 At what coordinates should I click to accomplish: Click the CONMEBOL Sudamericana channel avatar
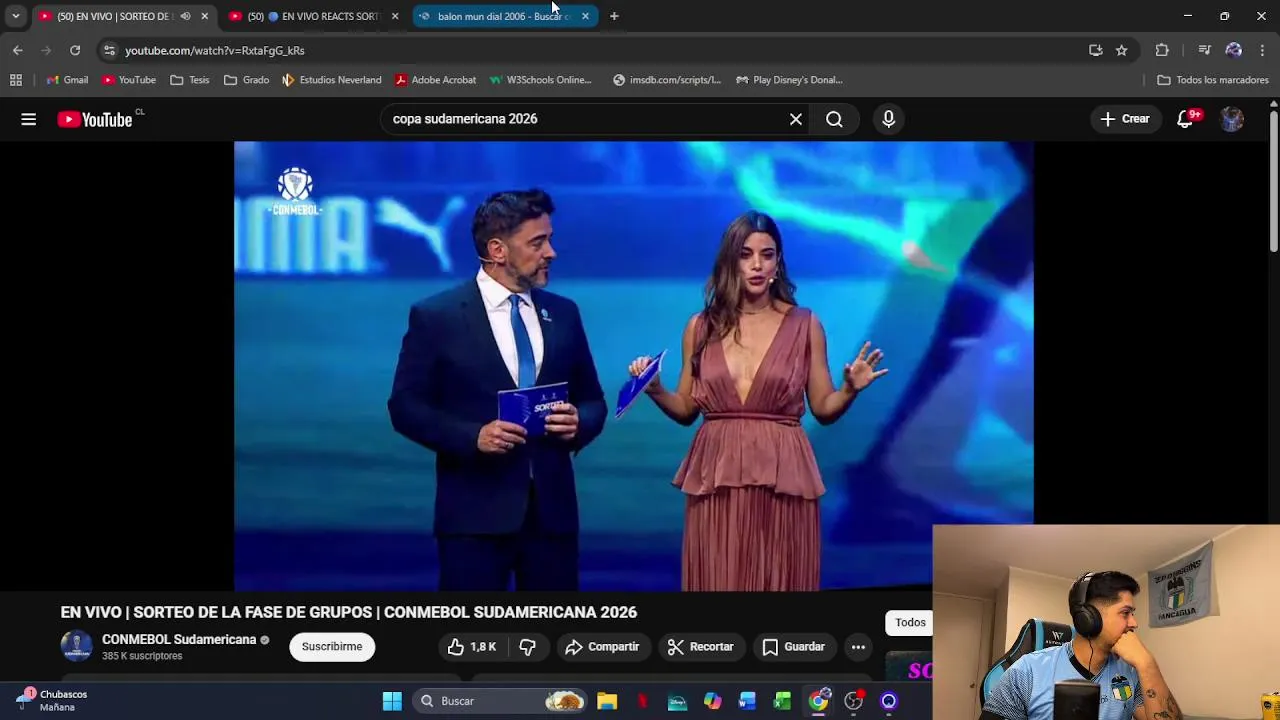pos(77,647)
